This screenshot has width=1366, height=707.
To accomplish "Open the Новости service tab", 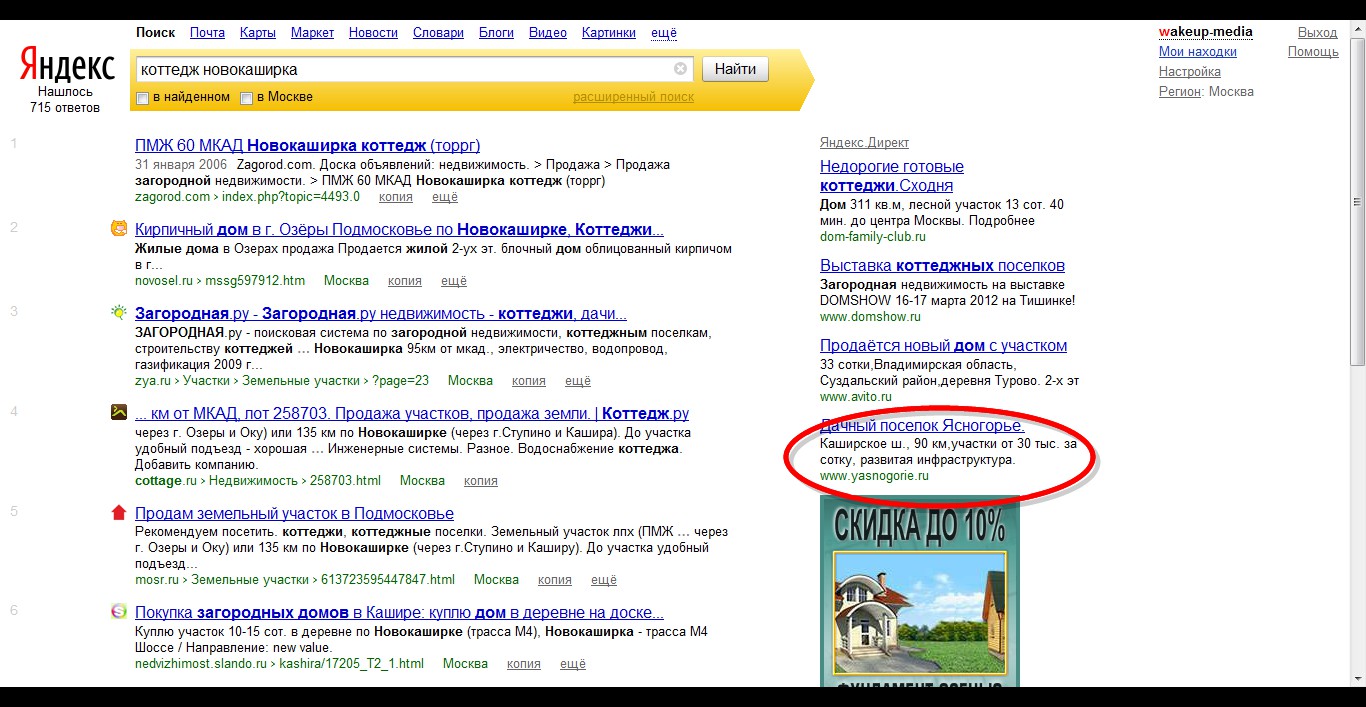I will point(373,32).
